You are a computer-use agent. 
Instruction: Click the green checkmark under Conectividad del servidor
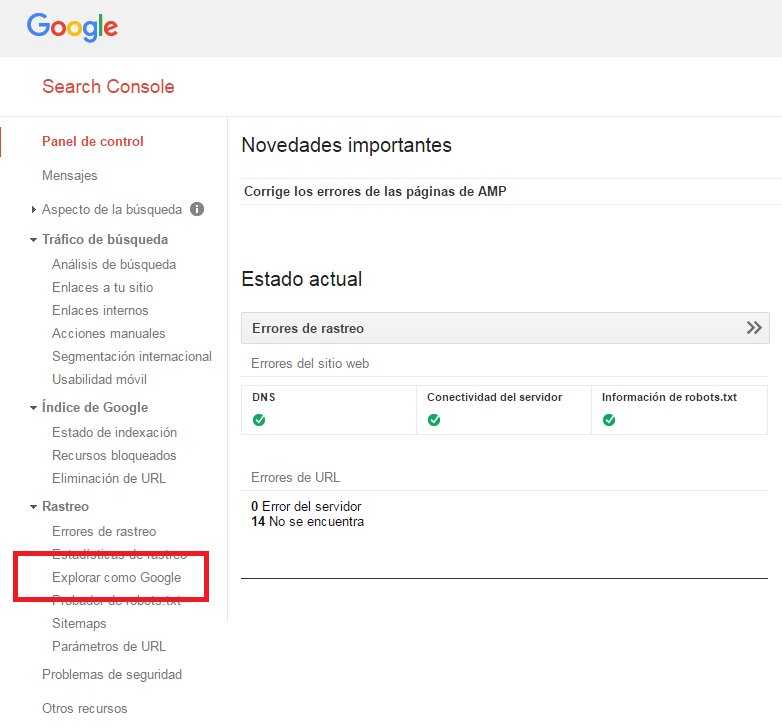pyautogui.click(x=434, y=420)
